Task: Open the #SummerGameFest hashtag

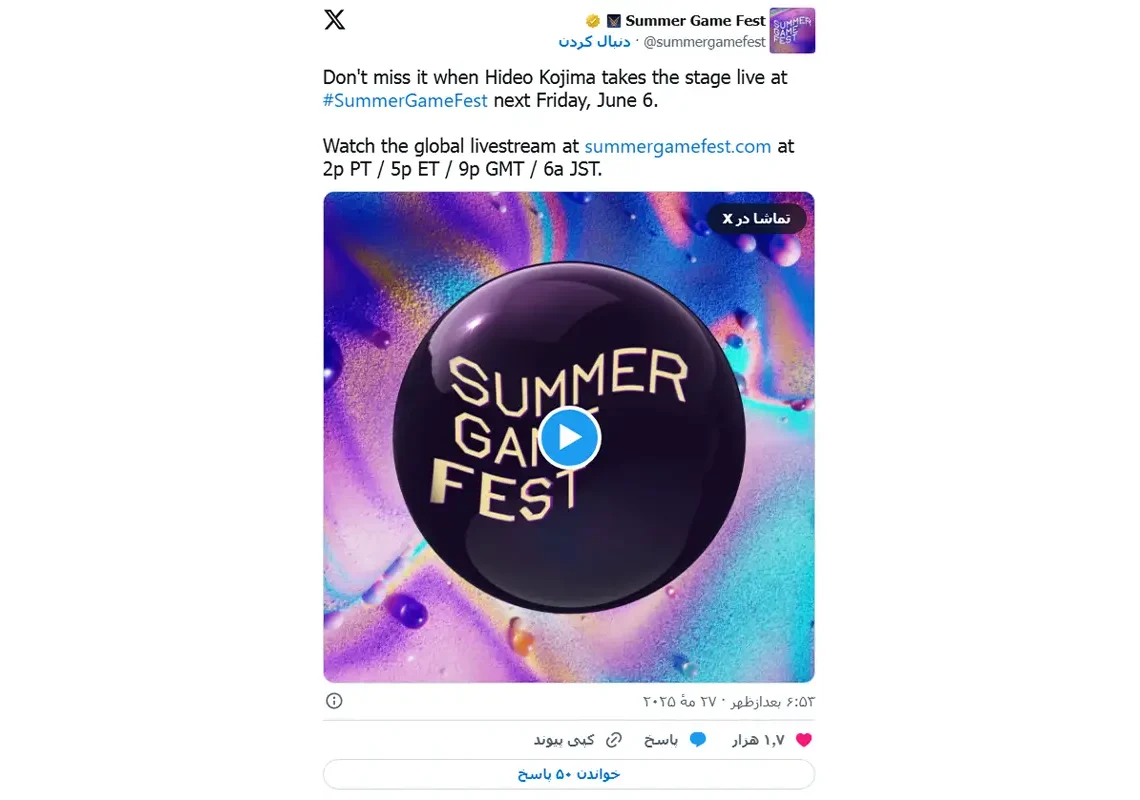Action: point(405,100)
